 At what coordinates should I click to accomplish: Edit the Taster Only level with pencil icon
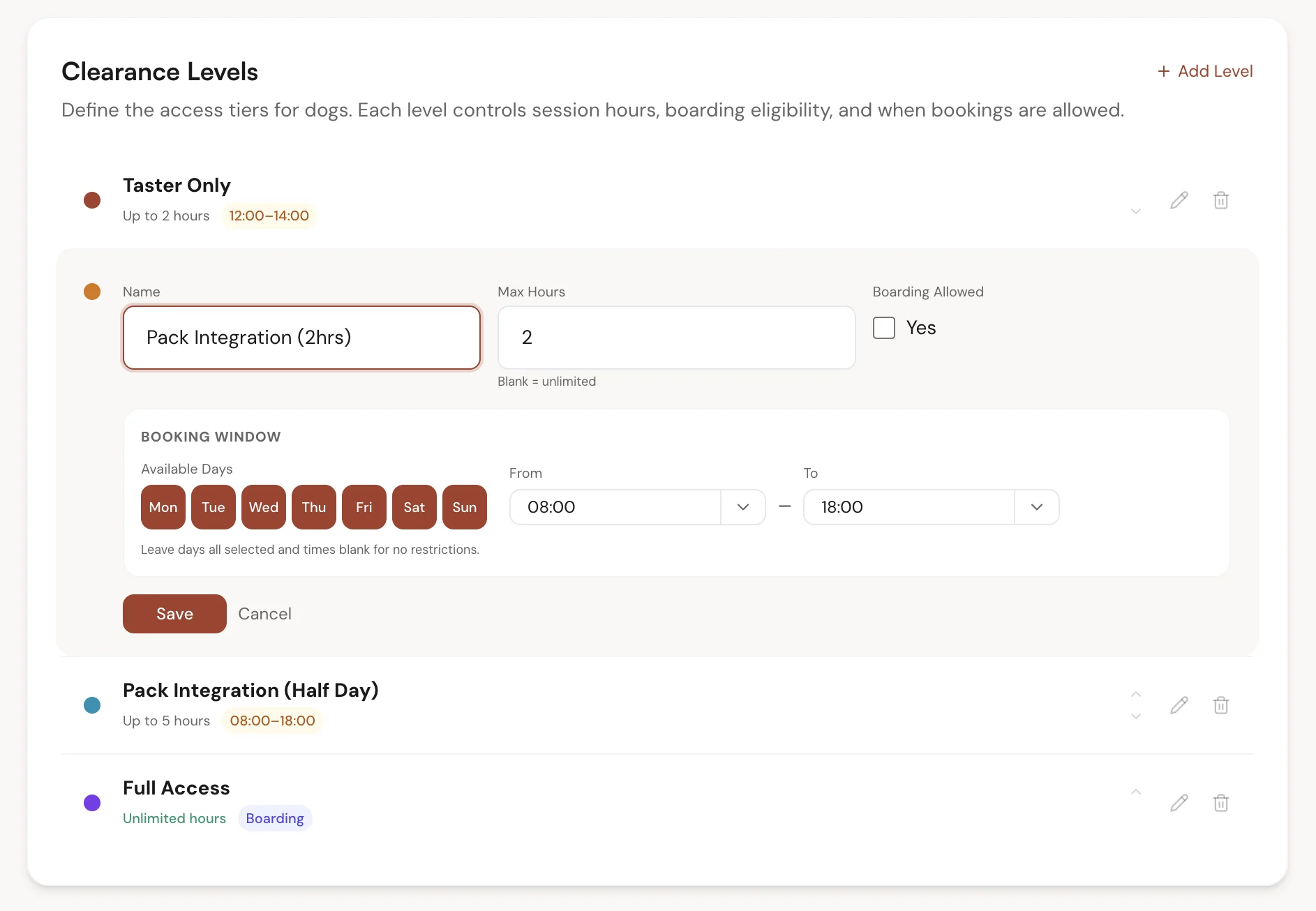click(x=1179, y=200)
